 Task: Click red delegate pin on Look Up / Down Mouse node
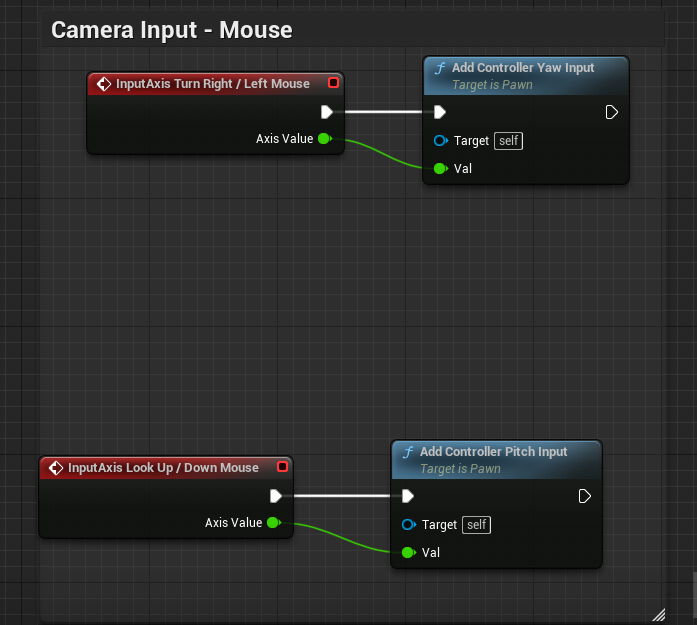pos(282,467)
